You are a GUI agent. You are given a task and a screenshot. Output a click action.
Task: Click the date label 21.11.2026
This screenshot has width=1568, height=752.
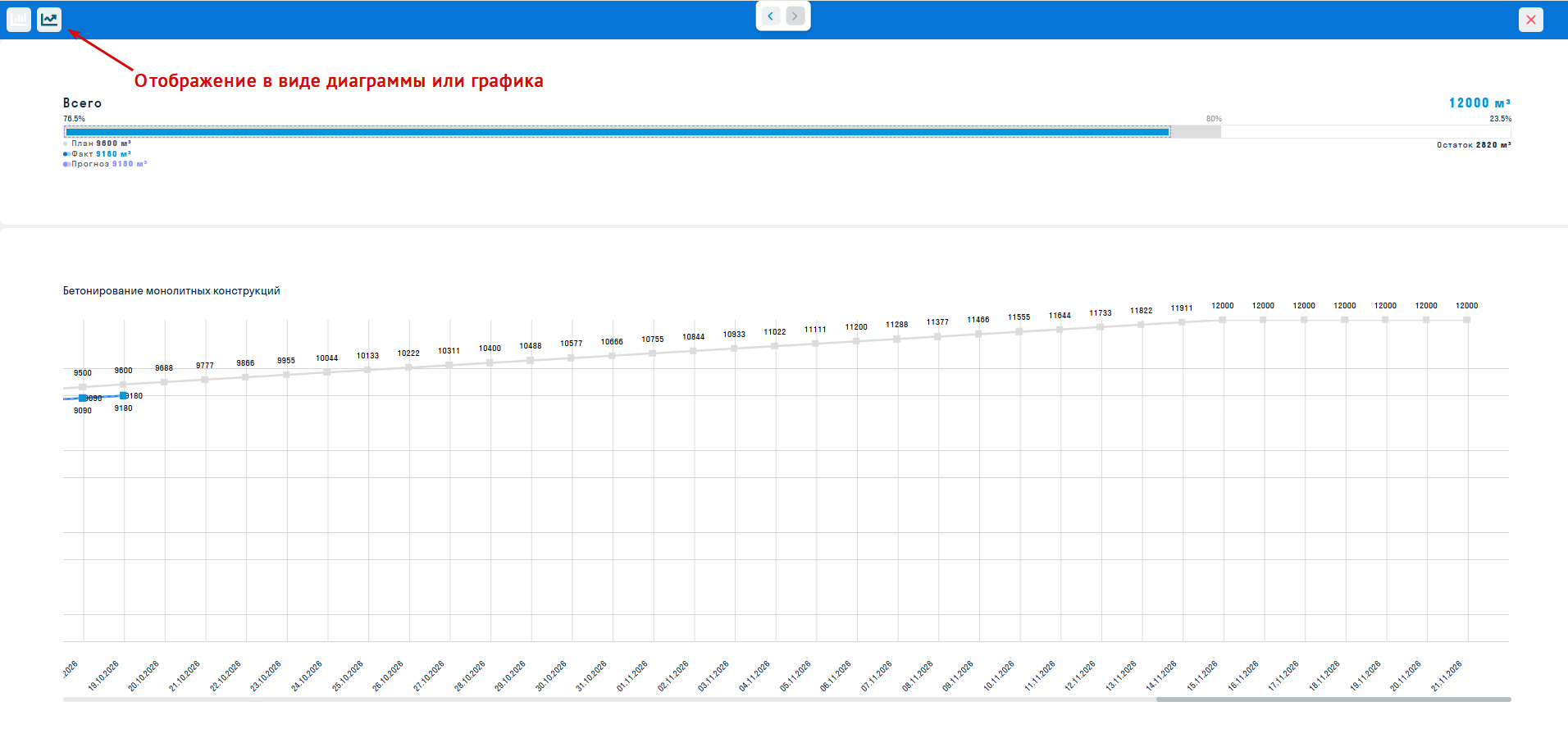1447,675
